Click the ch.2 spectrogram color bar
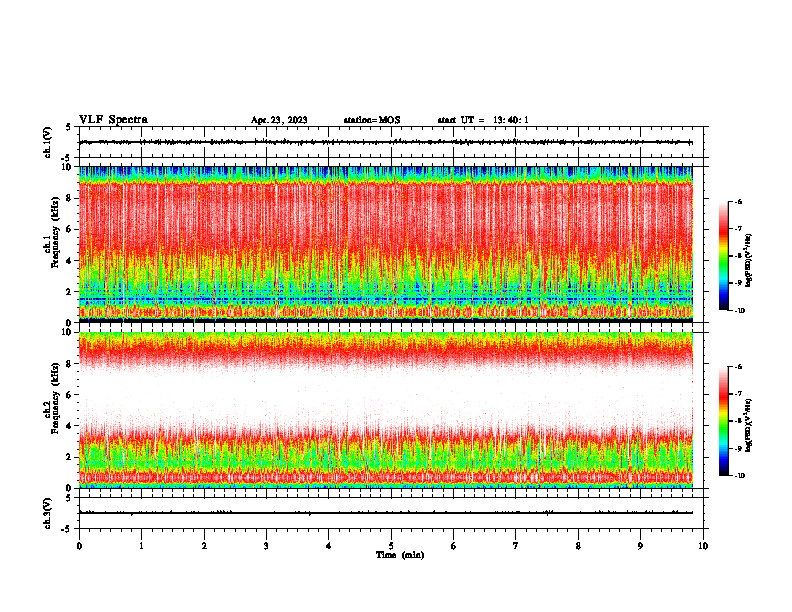This screenshot has width=792, height=612. click(724, 421)
